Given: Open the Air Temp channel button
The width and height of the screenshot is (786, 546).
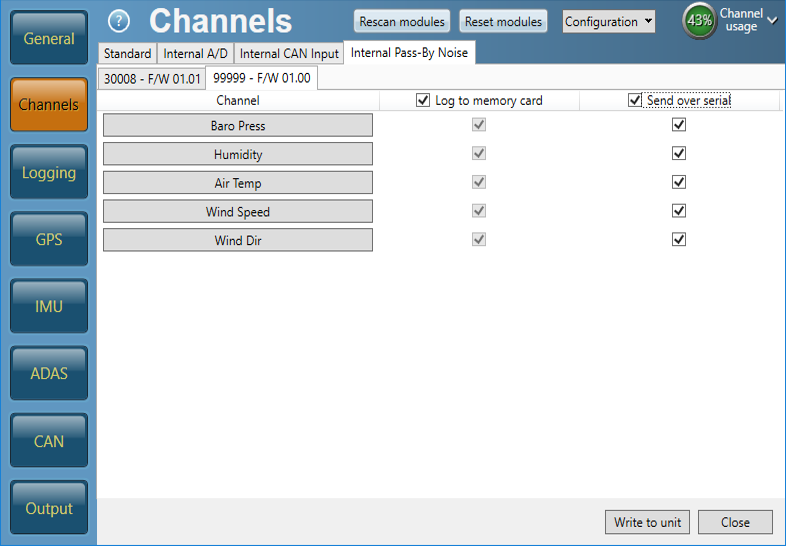Looking at the screenshot, I should point(238,183).
